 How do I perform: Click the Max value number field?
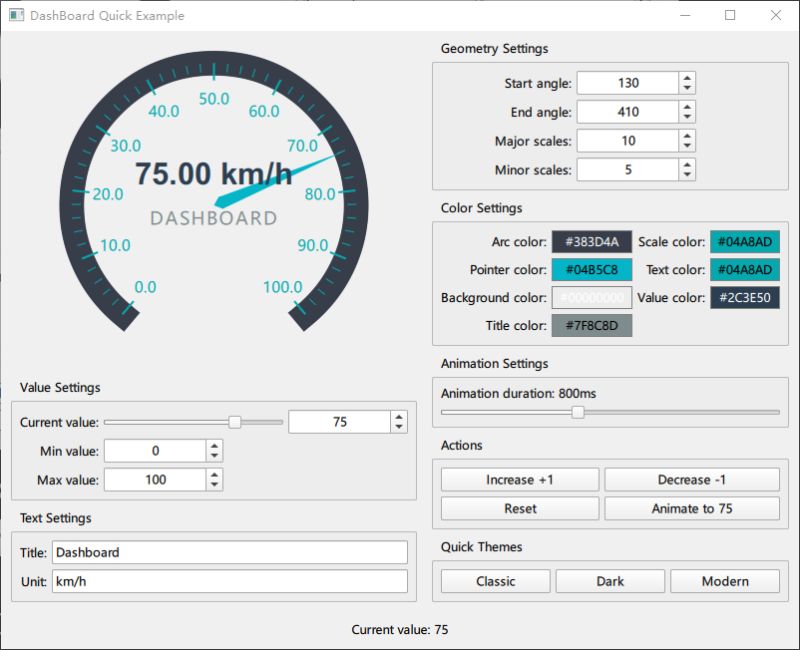click(x=155, y=480)
